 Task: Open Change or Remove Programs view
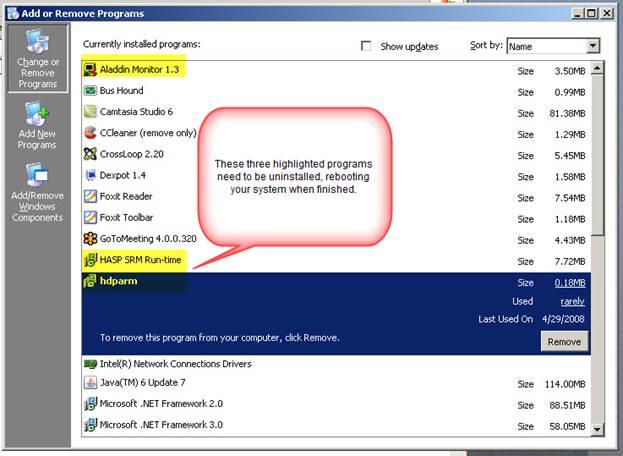38,58
